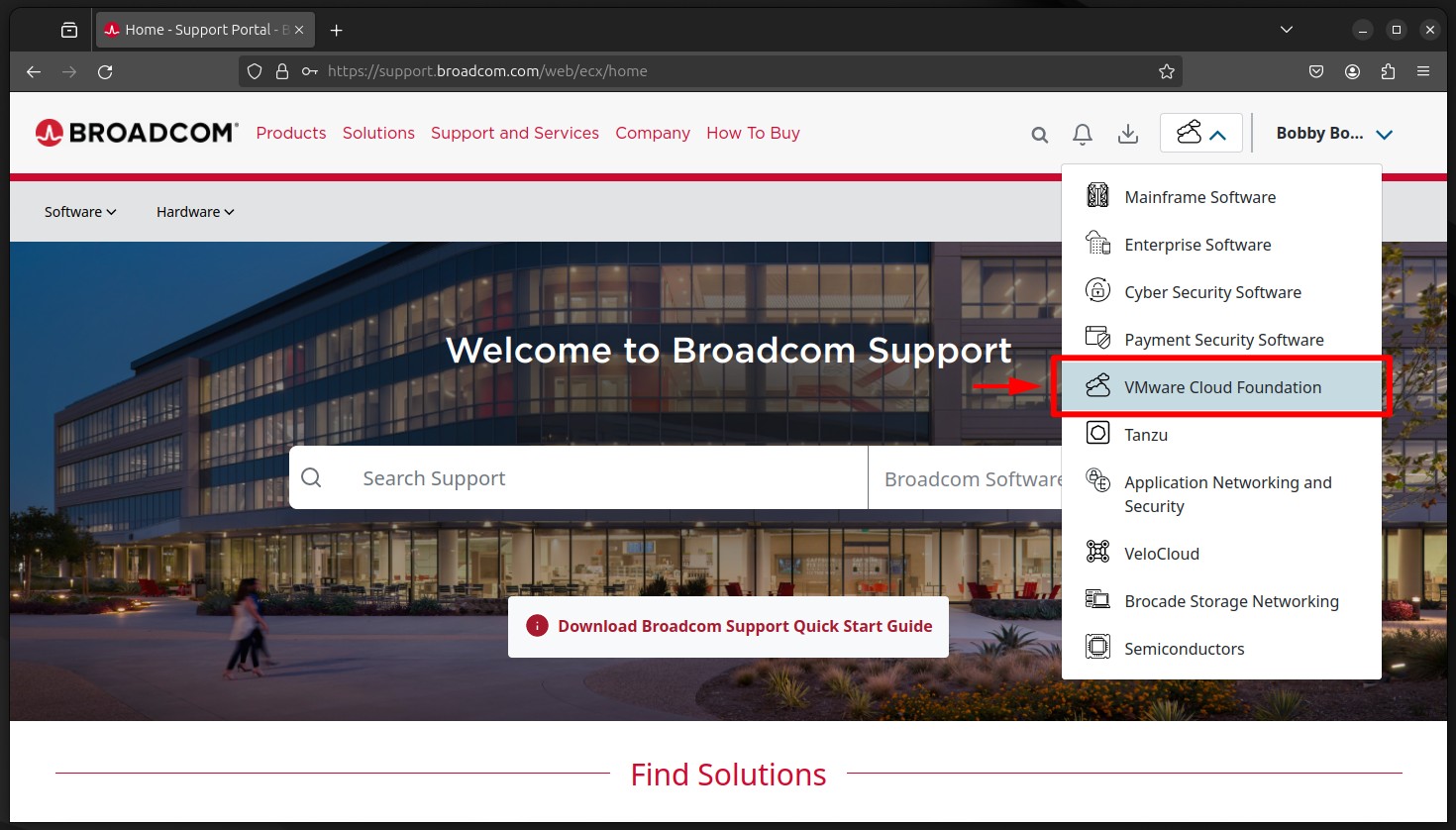This screenshot has height=830, width=1456.
Task: Expand the Hardware dropdown
Action: [195, 212]
